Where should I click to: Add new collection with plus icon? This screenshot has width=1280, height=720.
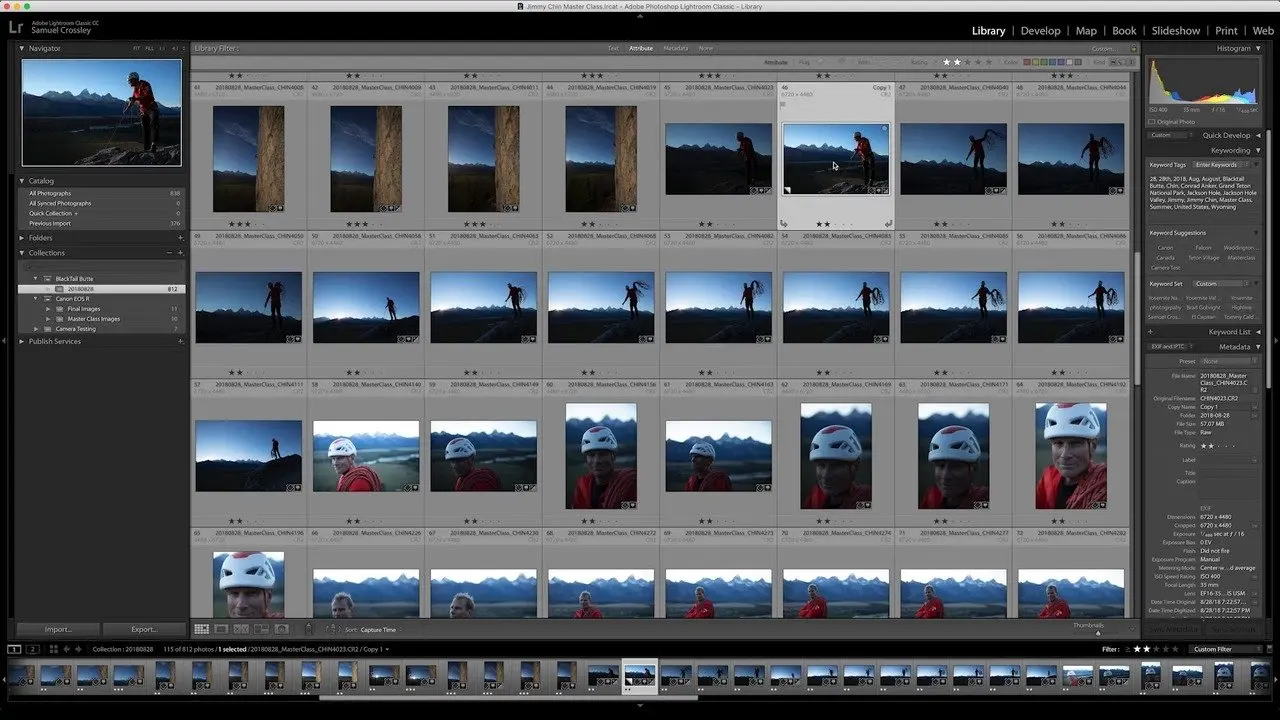click(x=181, y=253)
